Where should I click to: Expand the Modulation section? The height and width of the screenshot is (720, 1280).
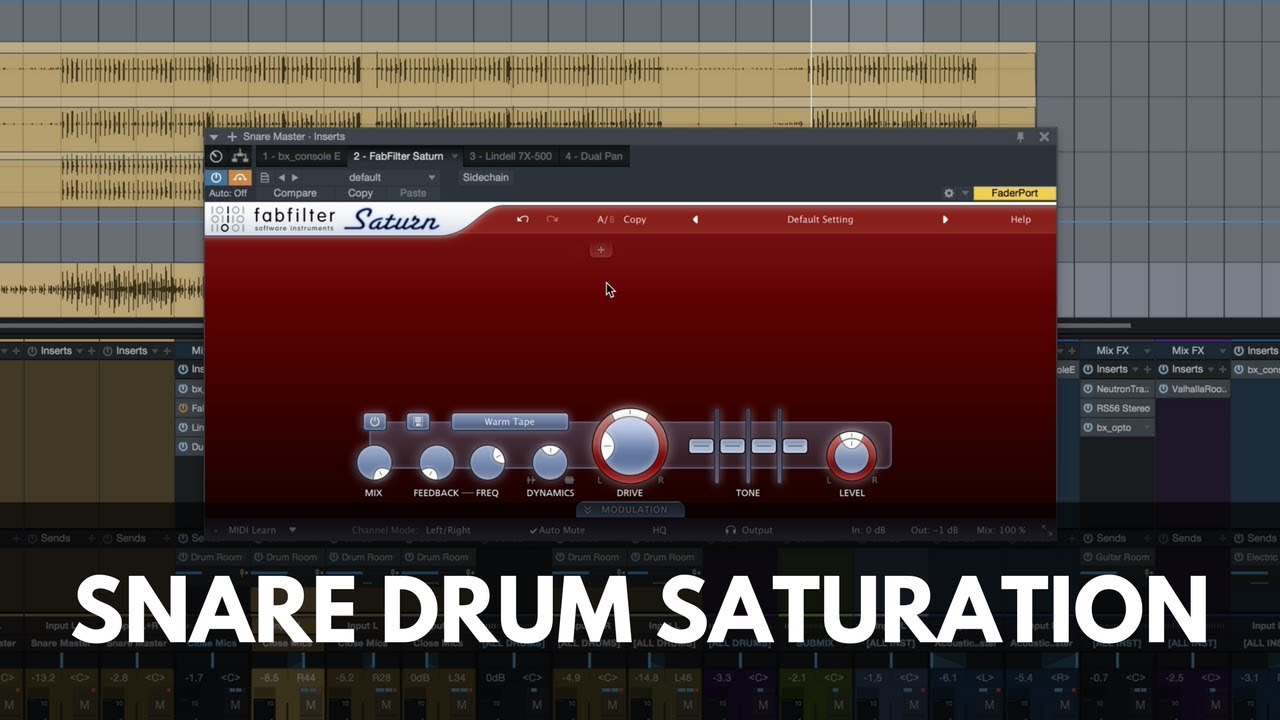pos(630,510)
